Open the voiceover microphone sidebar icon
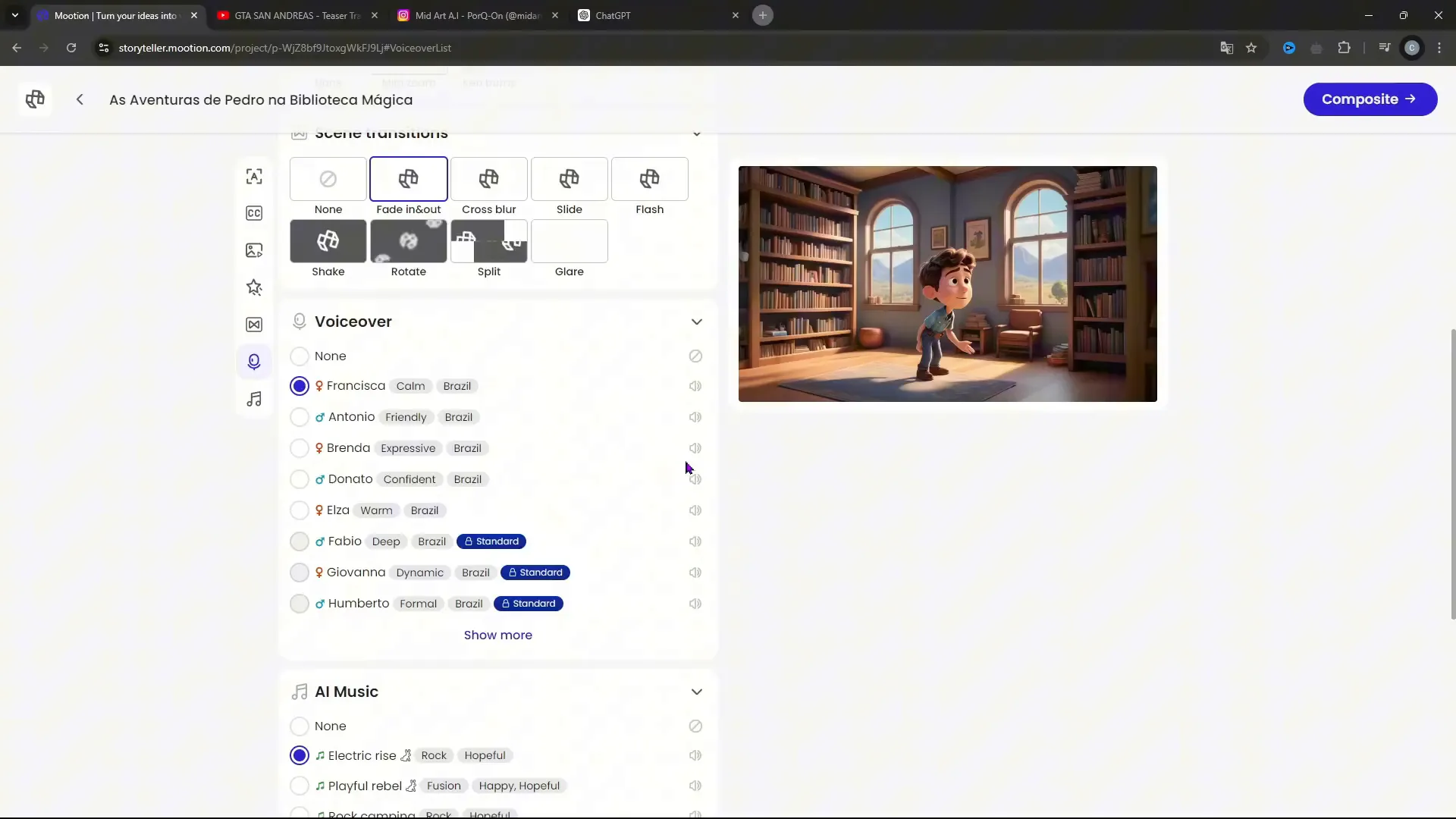Viewport: 1456px width, 819px height. pyautogui.click(x=254, y=362)
